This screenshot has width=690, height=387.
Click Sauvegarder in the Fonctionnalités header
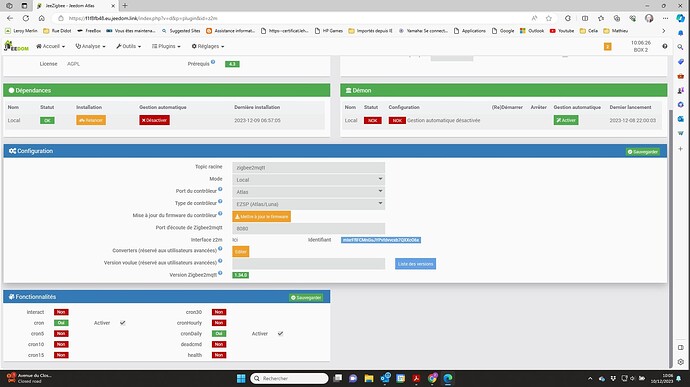[x=306, y=298]
